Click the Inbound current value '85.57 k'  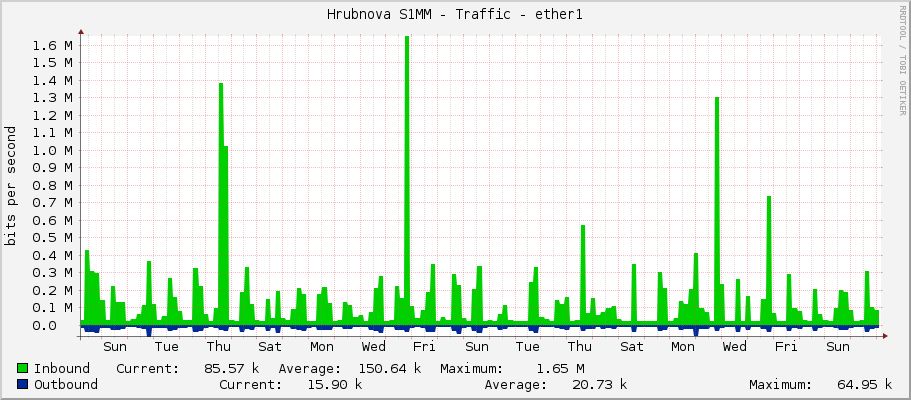click(232, 368)
